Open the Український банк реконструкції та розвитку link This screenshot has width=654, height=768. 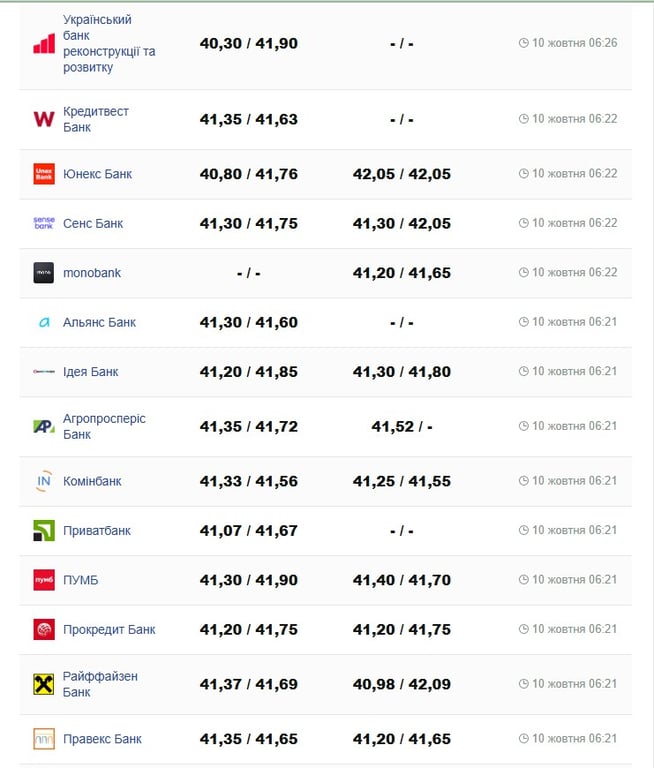click(109, 44)
